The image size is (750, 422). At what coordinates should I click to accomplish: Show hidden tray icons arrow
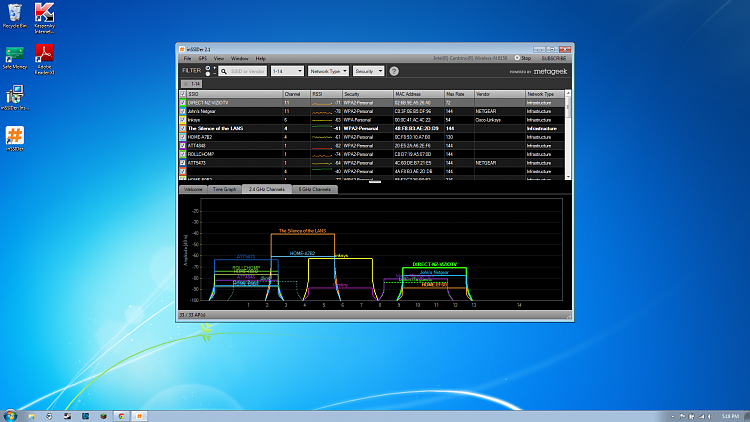coord(673,417)
